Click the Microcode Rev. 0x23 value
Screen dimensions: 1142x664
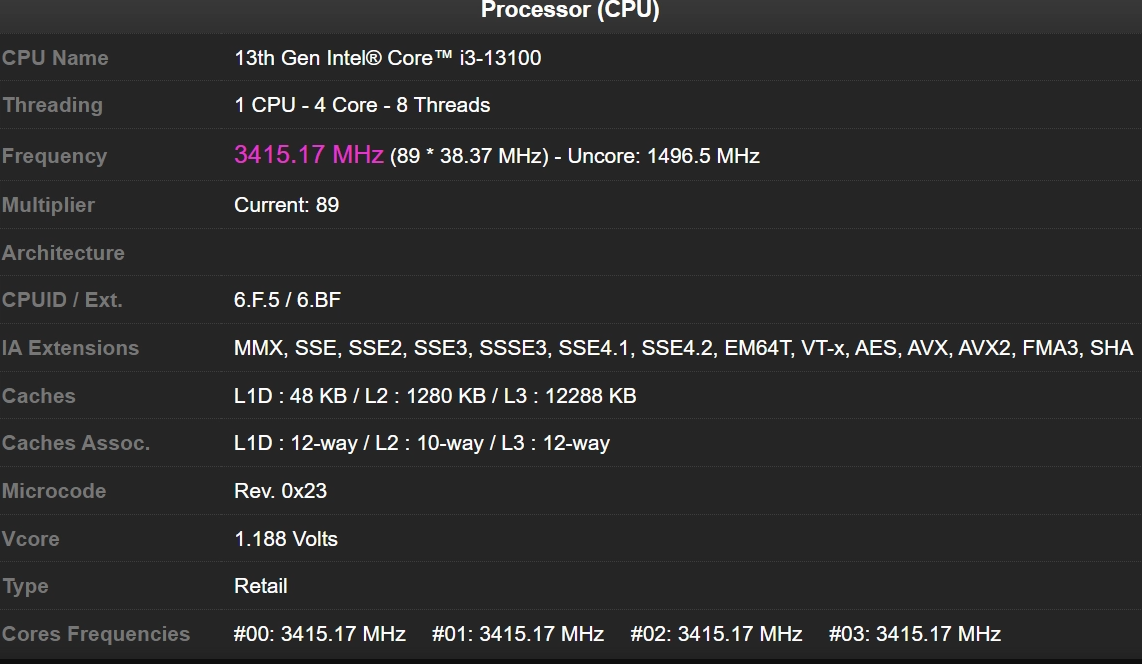(280, 491)
